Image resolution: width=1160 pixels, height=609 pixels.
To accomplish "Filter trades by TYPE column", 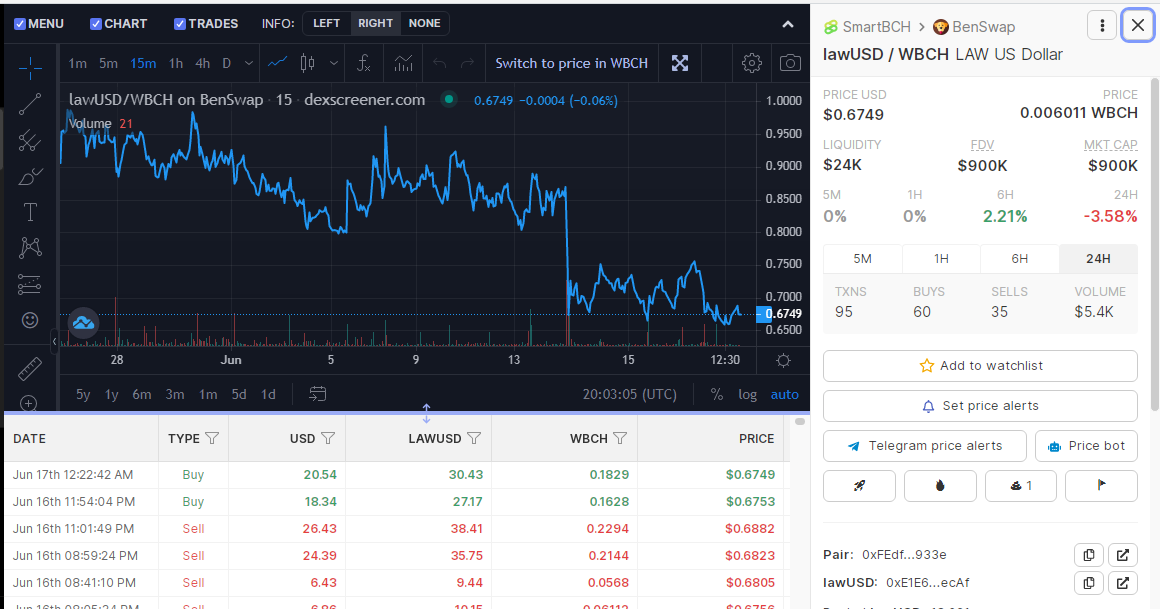I will (x=212, y=438).
